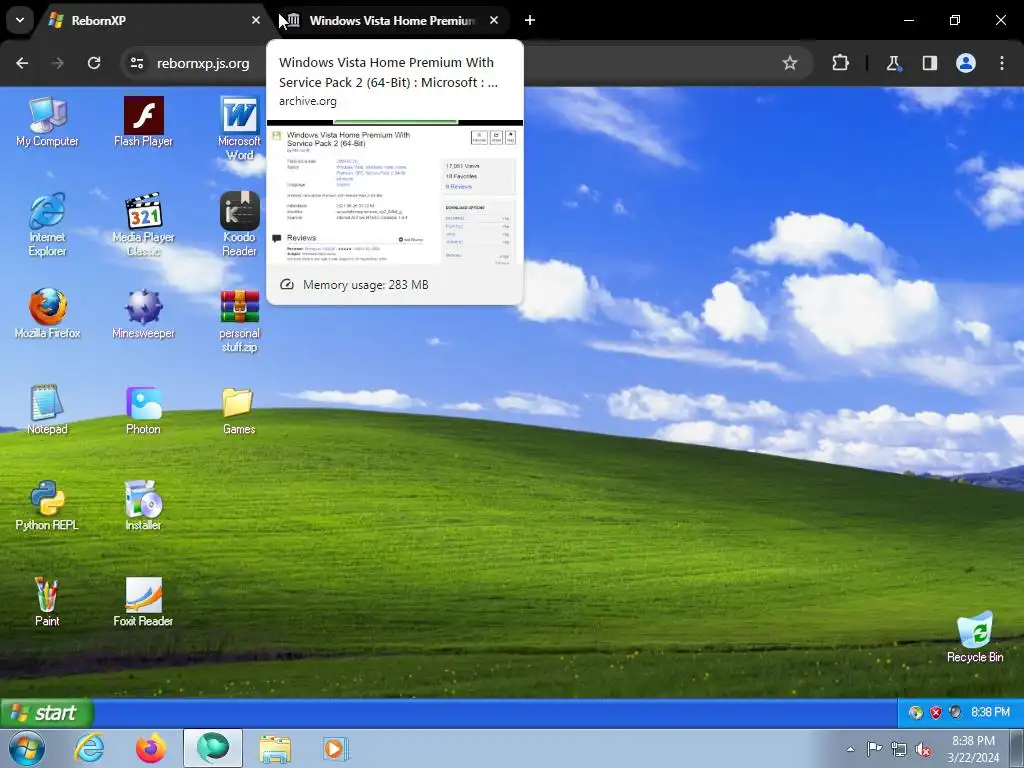Toggle the browser side panel
Screen dimensions: 1024x768
click(x=929, y=63)
